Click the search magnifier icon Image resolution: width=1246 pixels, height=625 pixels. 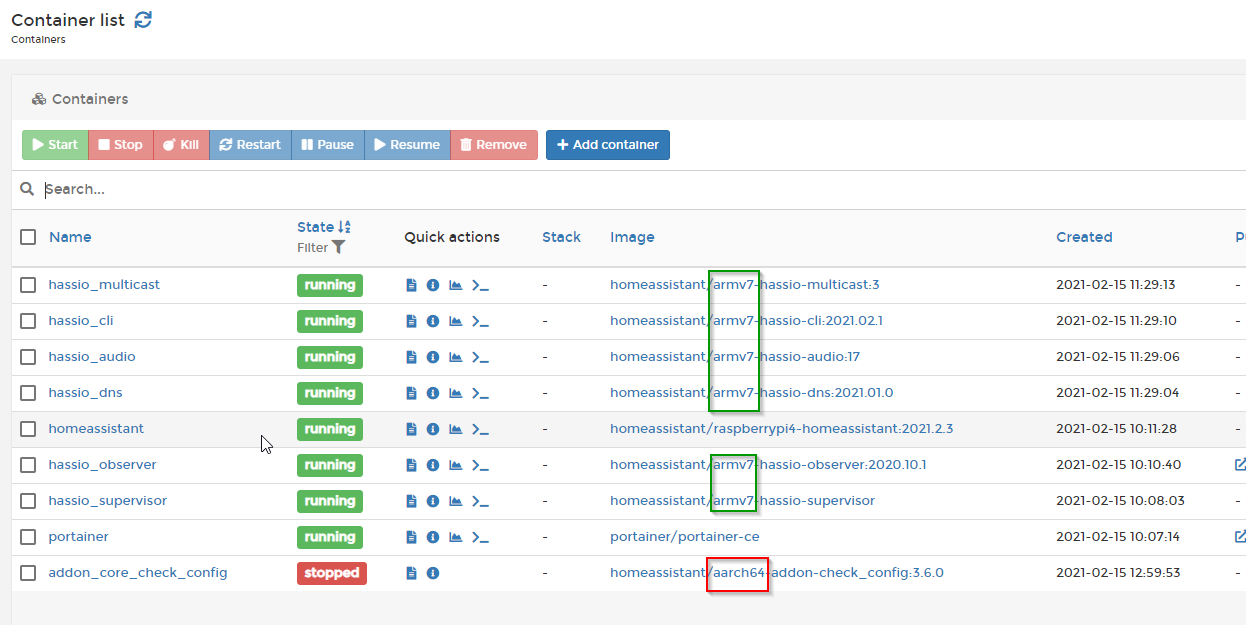click(26, 188)
